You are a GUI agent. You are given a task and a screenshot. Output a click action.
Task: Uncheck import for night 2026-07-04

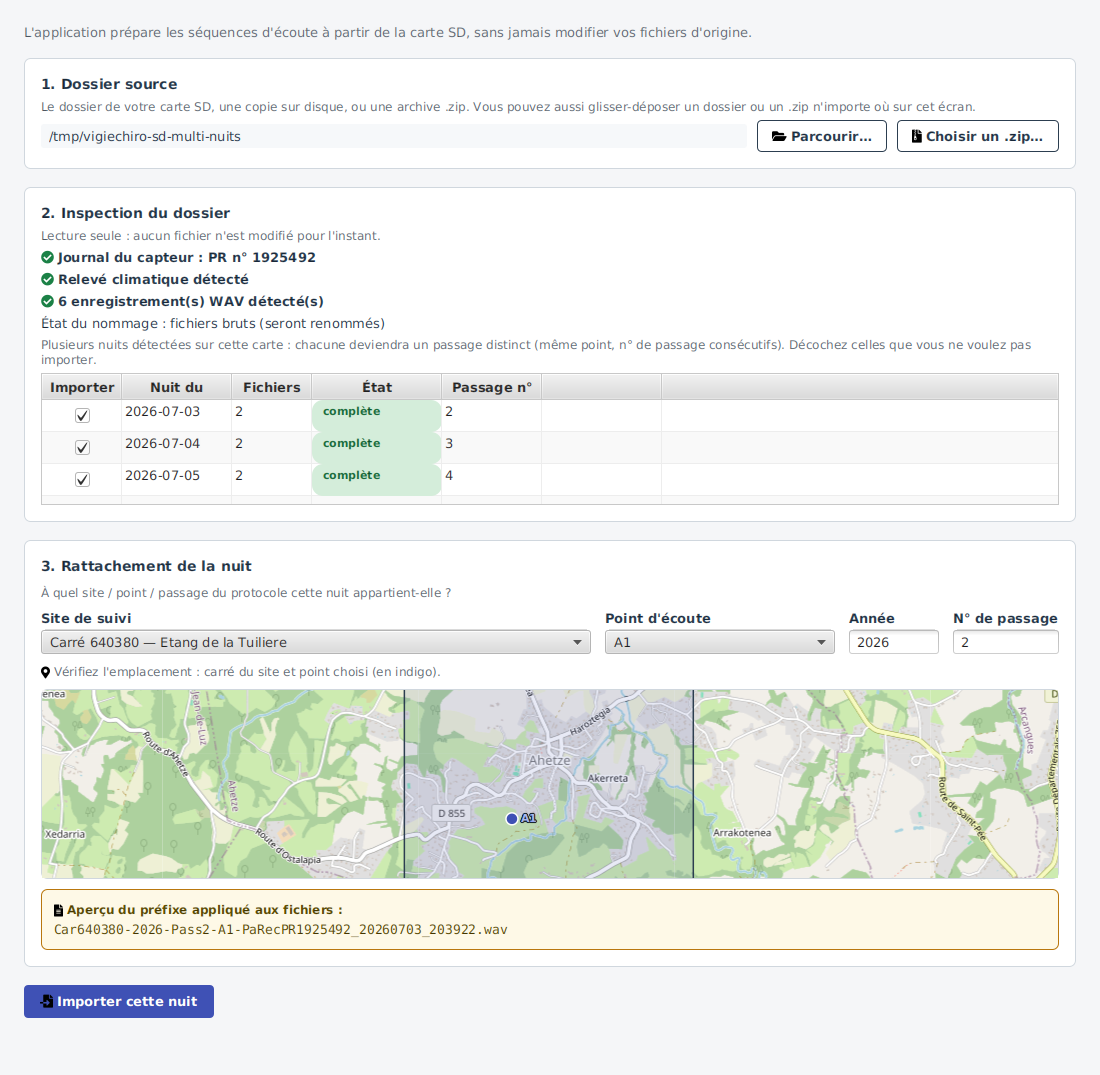tap(82, 448)
